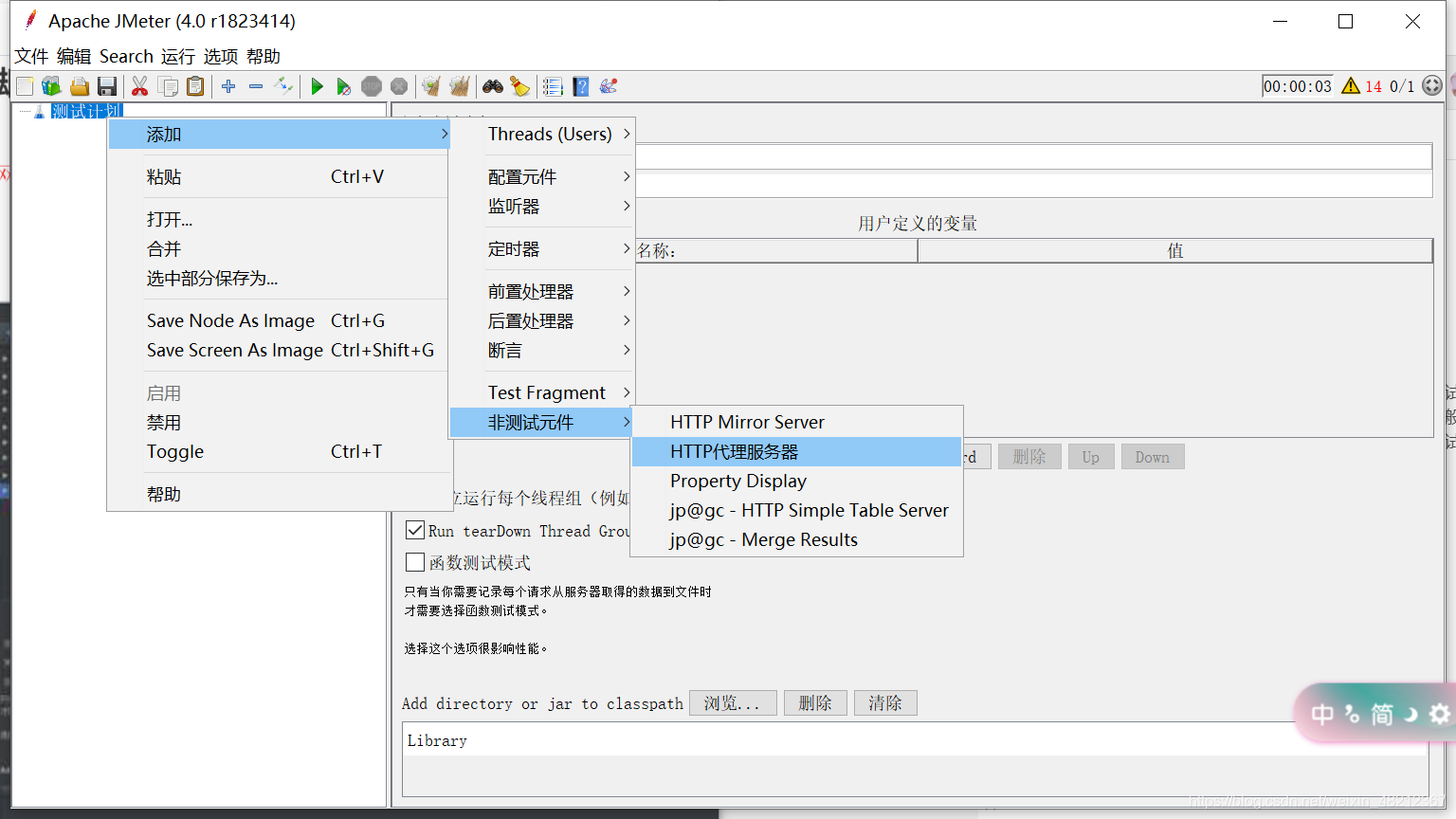
Task: Open the 编辑 menu
Action: click(x=74, y=56)
